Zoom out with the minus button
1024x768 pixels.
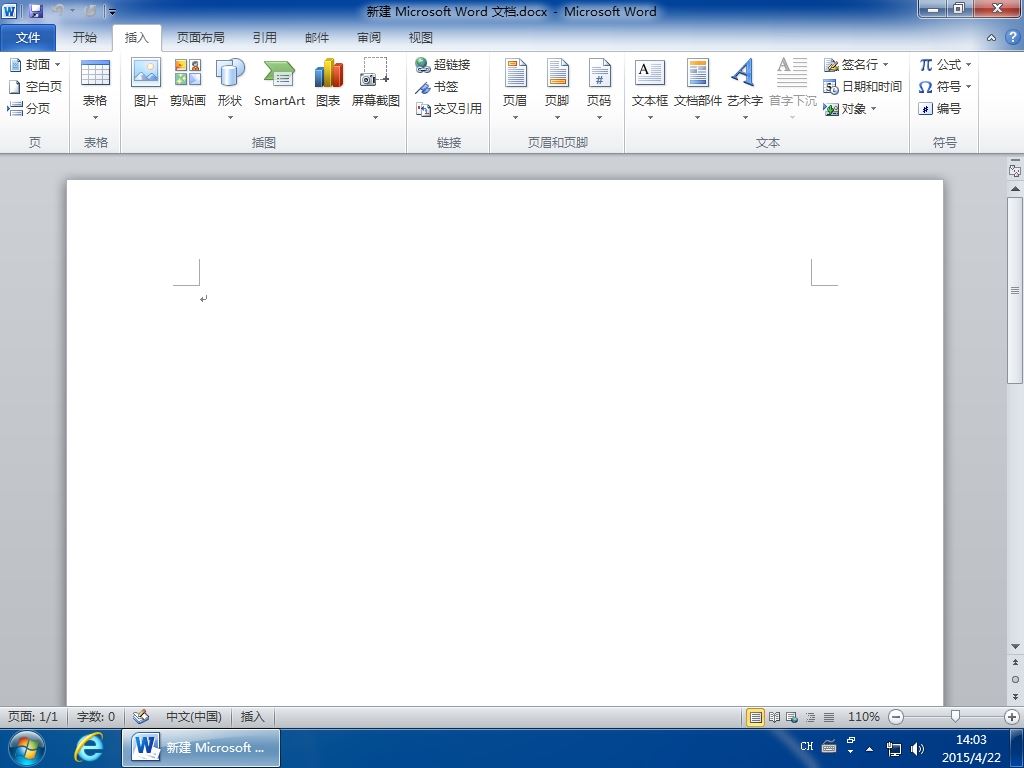pos(896,717)
